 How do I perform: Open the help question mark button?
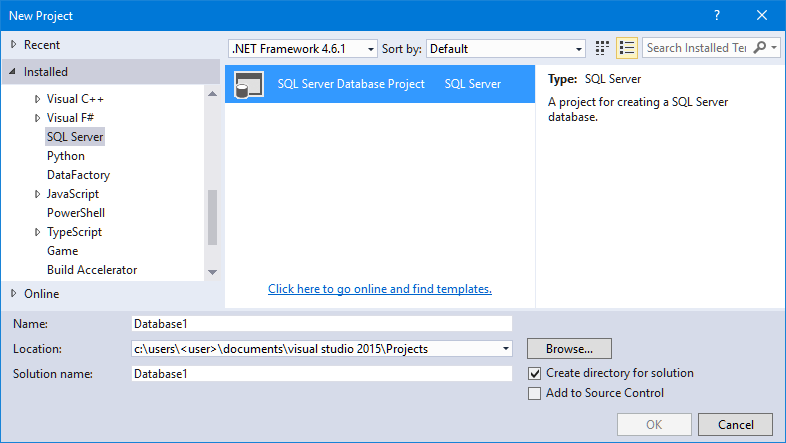717,16
